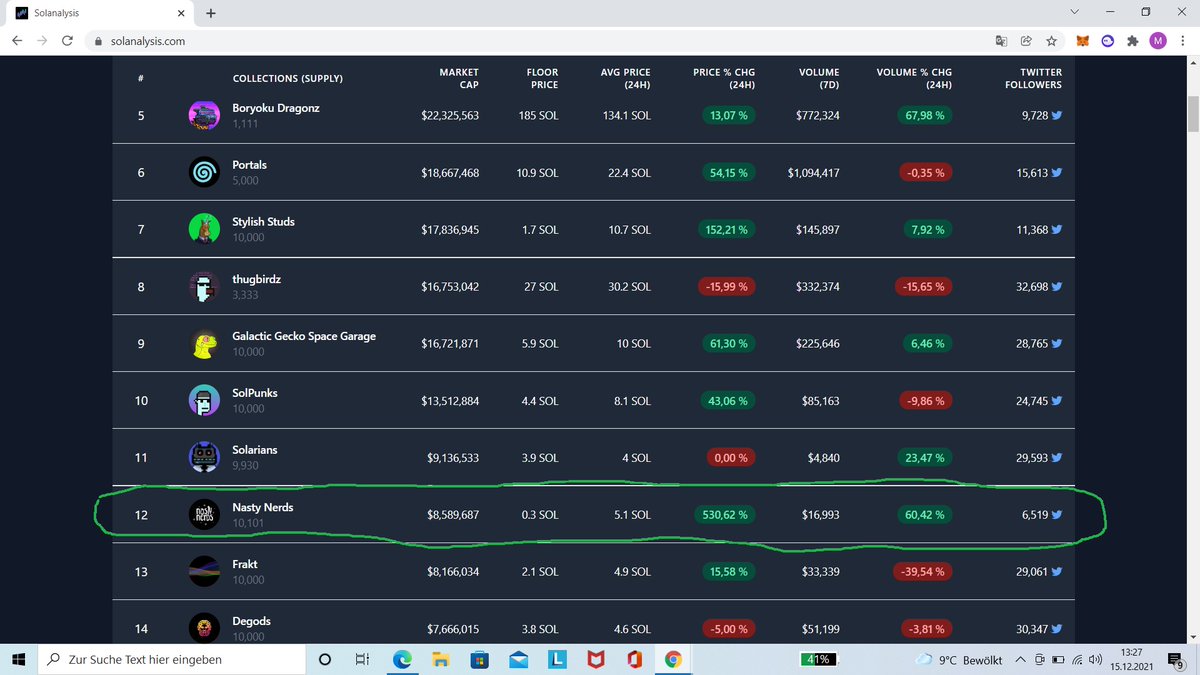Open the Stylish Studs collection
1200x675 pixels.
263,222
